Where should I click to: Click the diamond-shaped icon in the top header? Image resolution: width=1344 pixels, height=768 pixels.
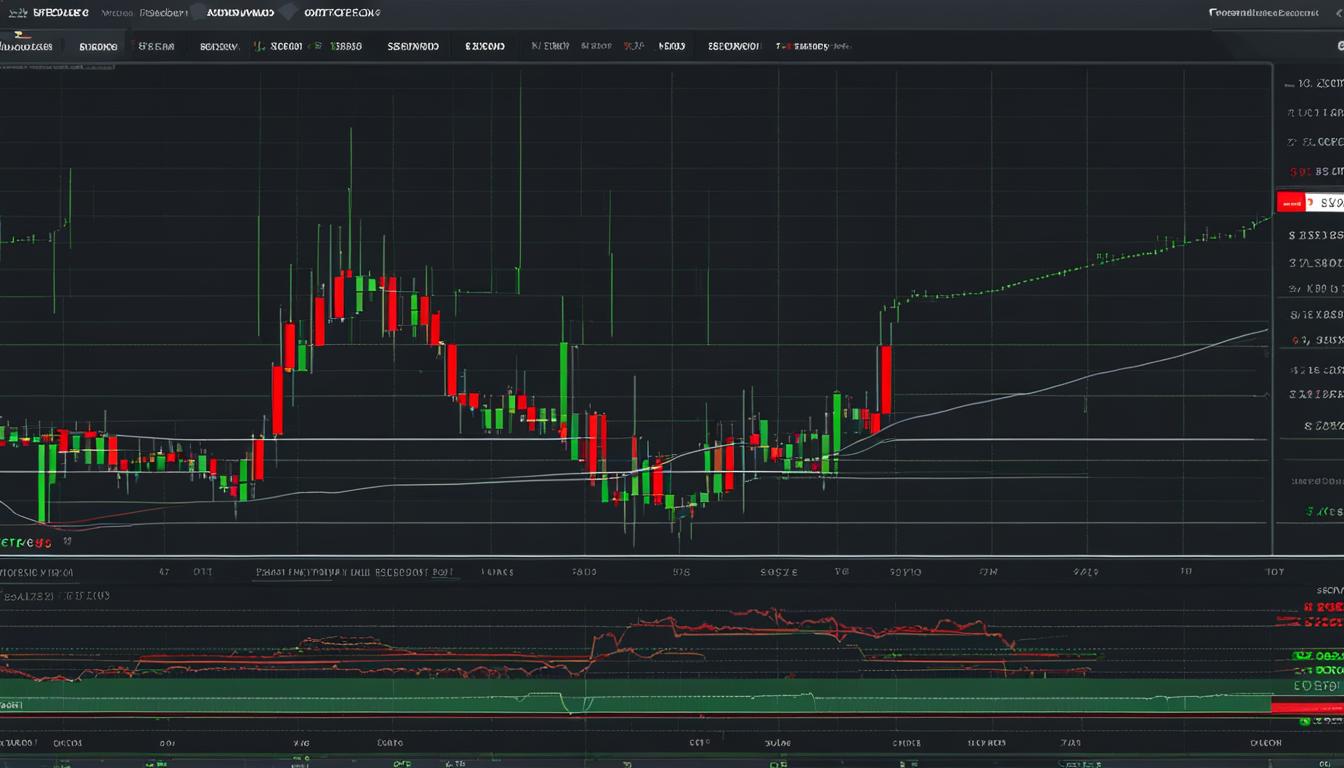pyautogui.click(x=288, y=13)
